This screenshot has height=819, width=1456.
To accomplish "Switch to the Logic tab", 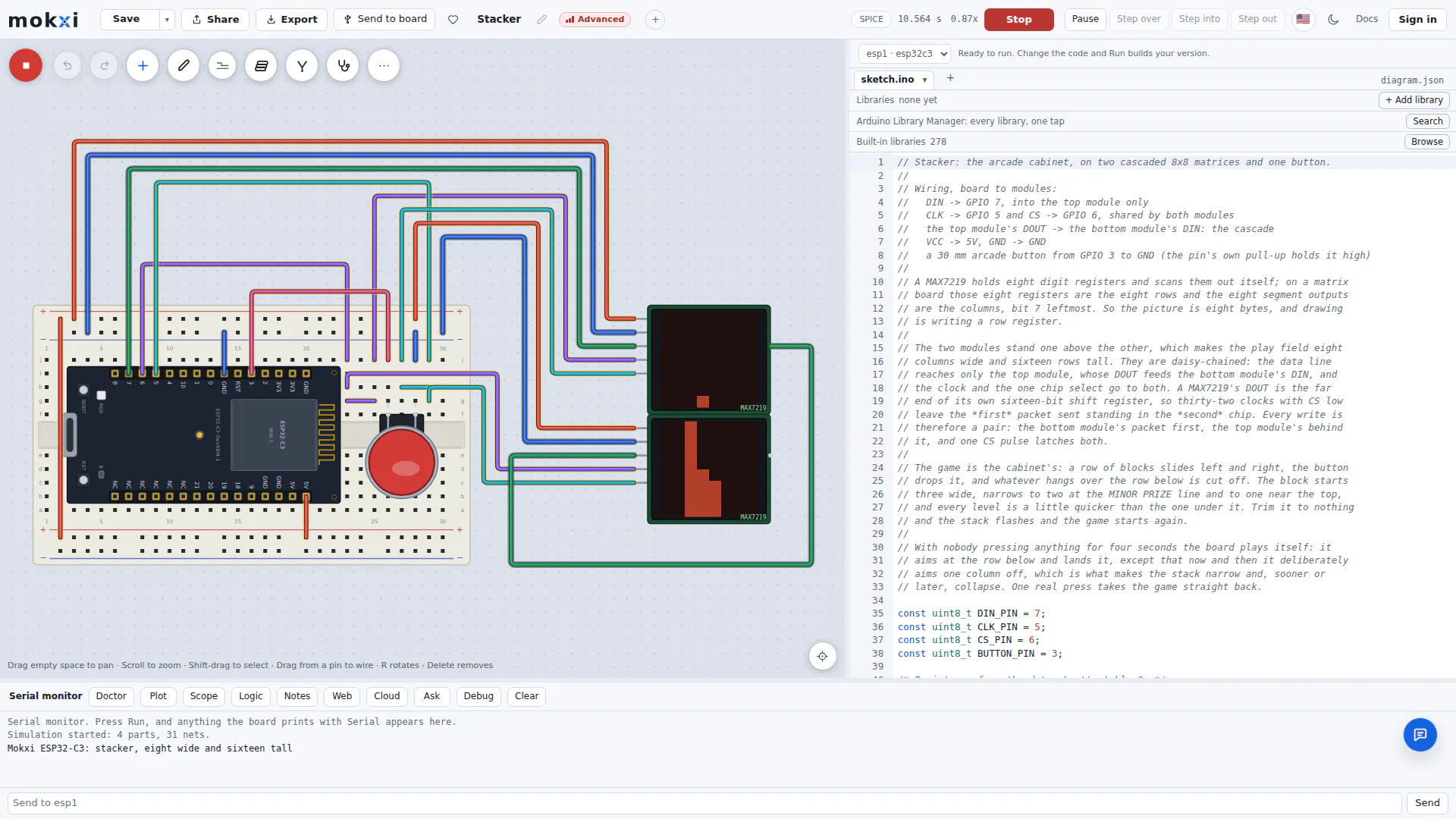I will tap(251, 696).
